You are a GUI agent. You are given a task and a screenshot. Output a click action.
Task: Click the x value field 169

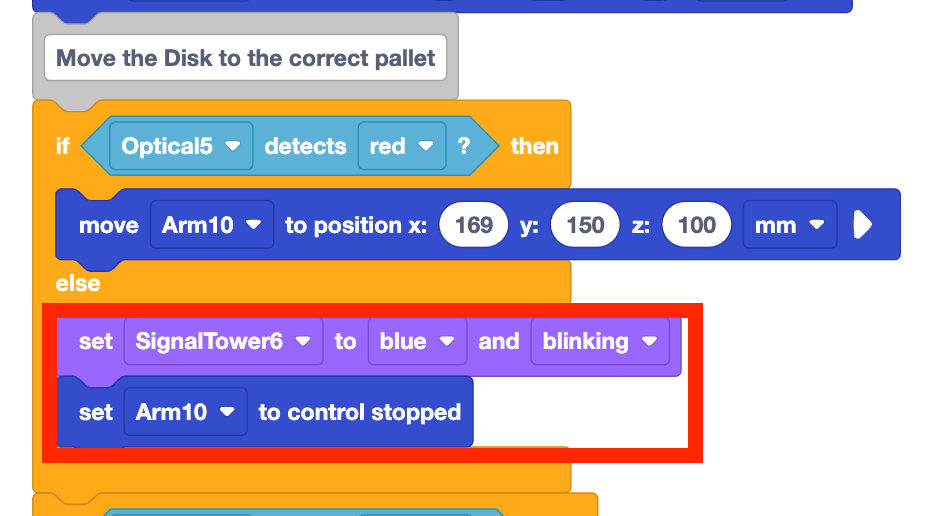(473, 225)
